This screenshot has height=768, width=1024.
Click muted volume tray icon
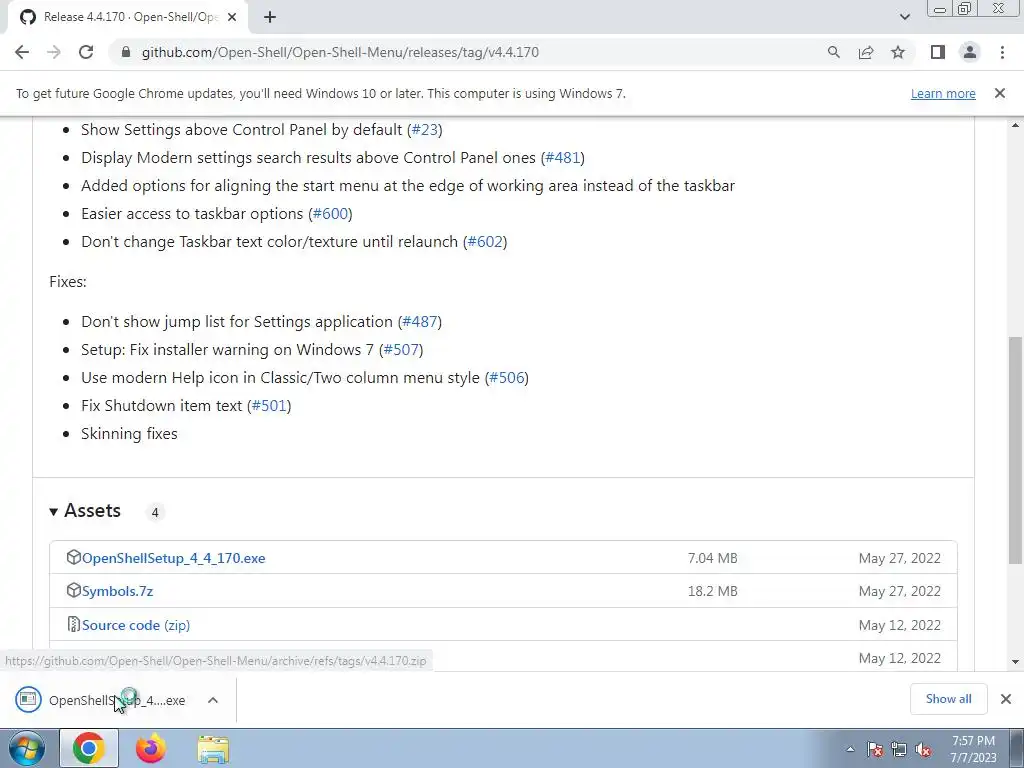(923, 750)
